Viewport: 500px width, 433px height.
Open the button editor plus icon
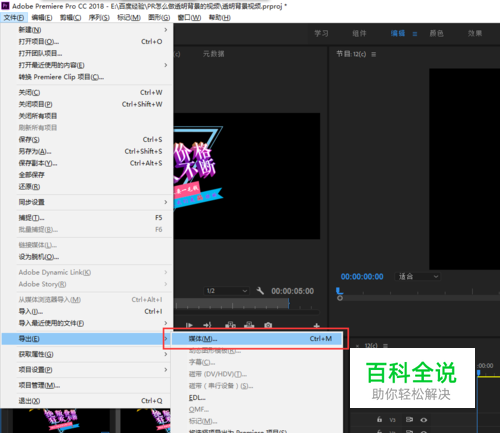[316, 325]
